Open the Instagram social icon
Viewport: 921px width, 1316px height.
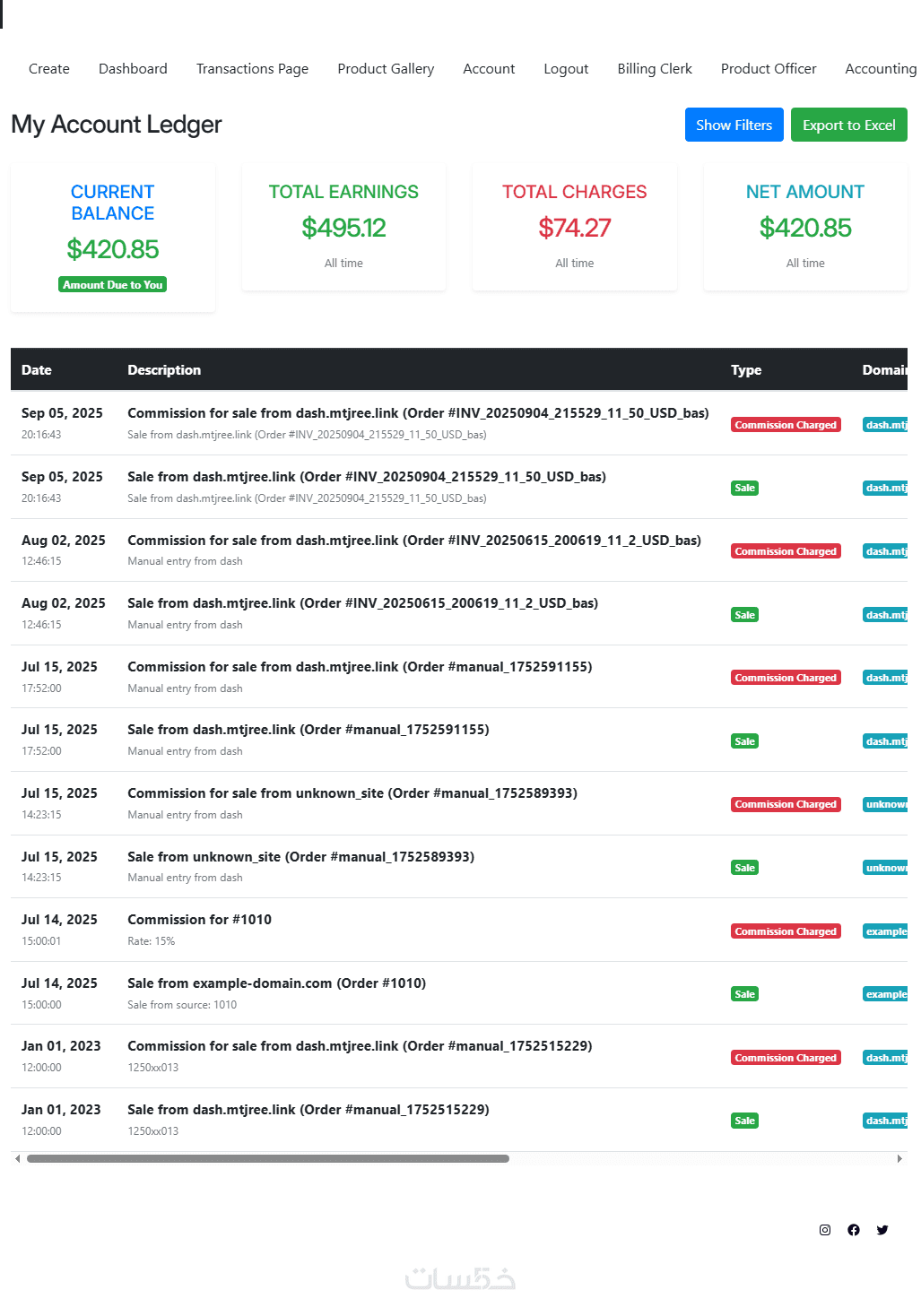(825, 1230)
